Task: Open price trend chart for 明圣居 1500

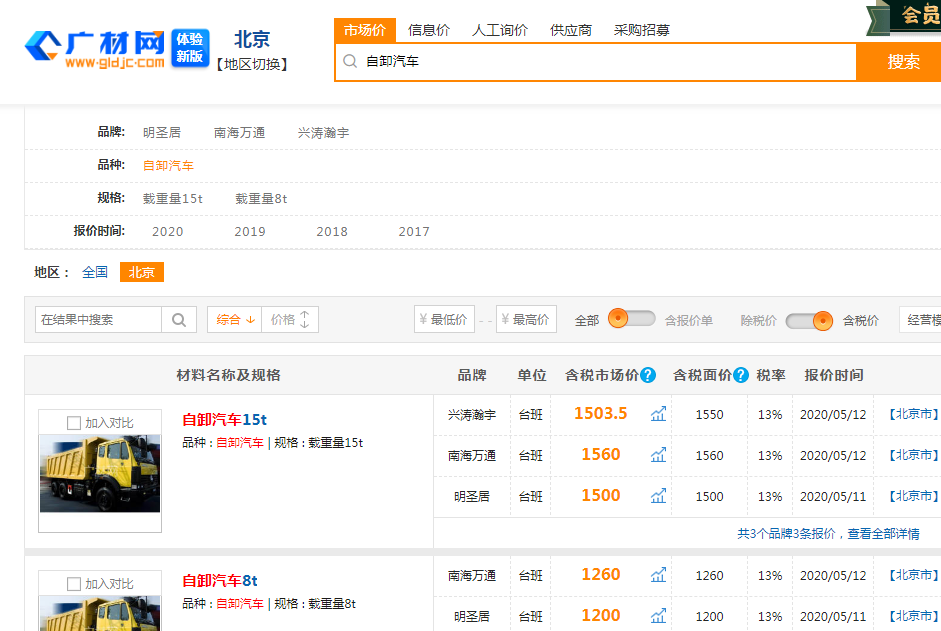Action: 658,496
